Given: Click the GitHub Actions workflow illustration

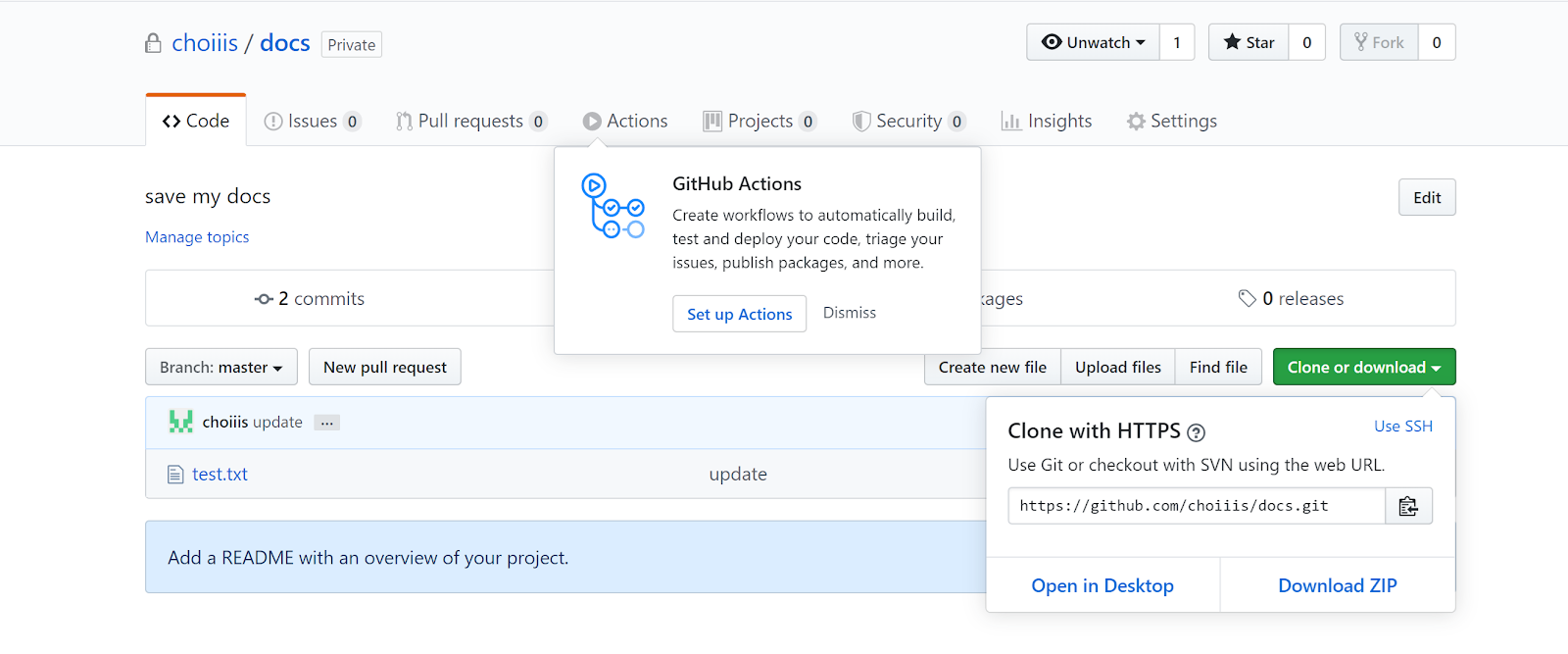Looking at the screenshot, I should (x=612, y=206).
